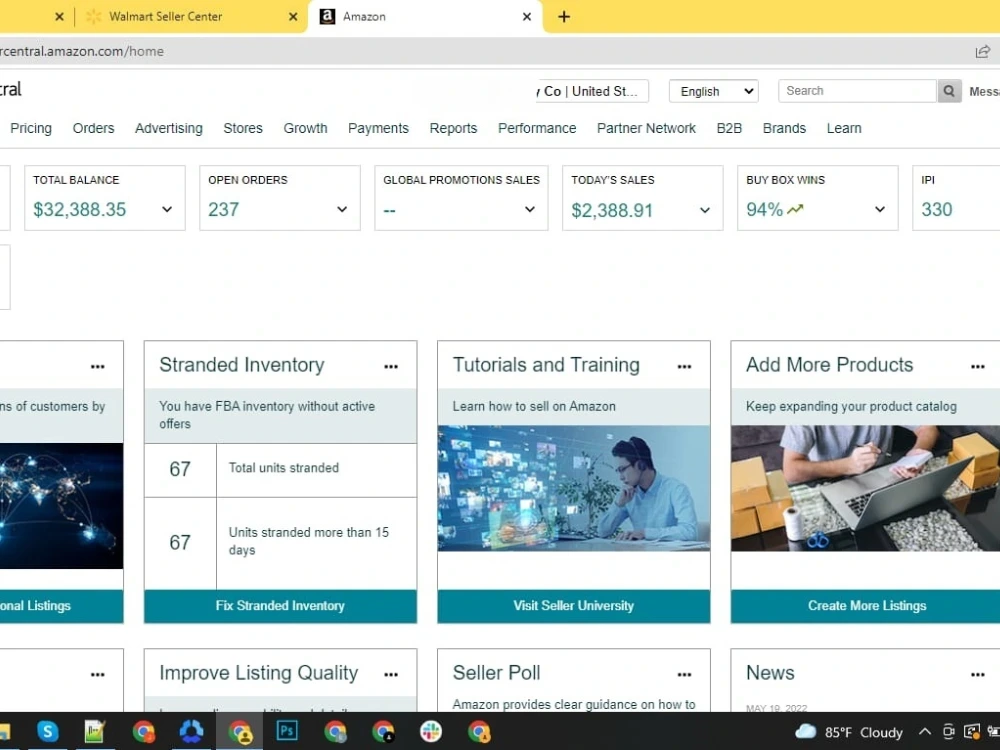This screenshot has width=1000, height=750.
Task: Open Seller Poll card options menu
Action: tap(684, 675)
